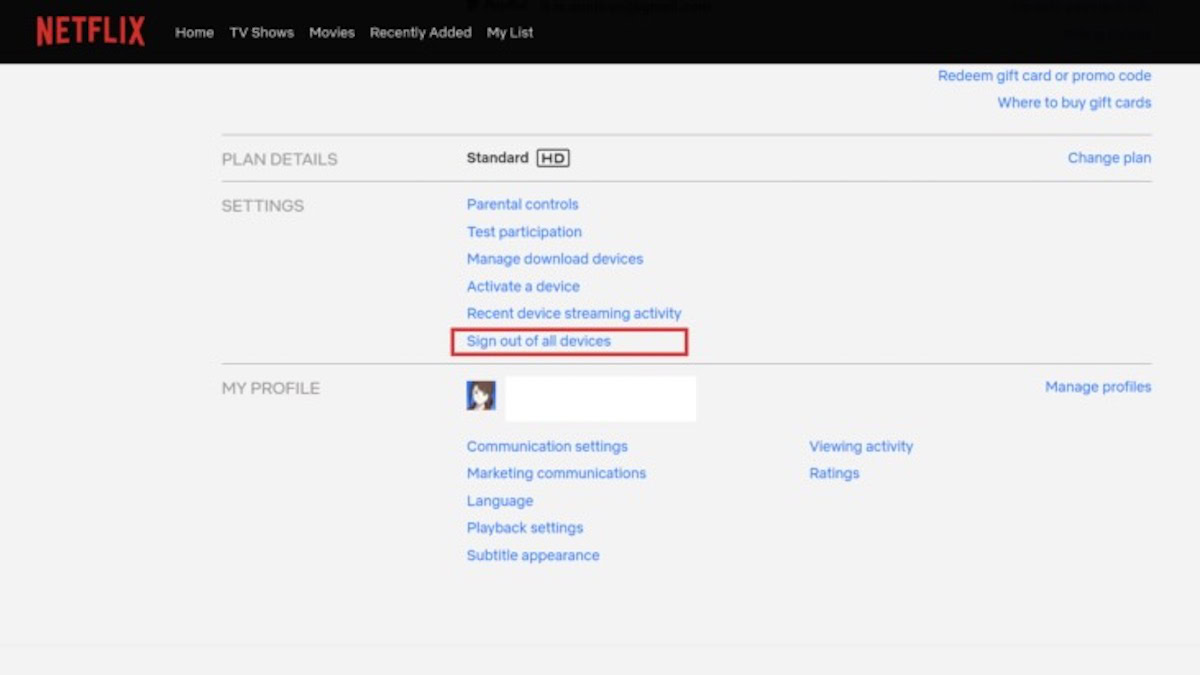Click Activate a device link

tap(523, 286)
